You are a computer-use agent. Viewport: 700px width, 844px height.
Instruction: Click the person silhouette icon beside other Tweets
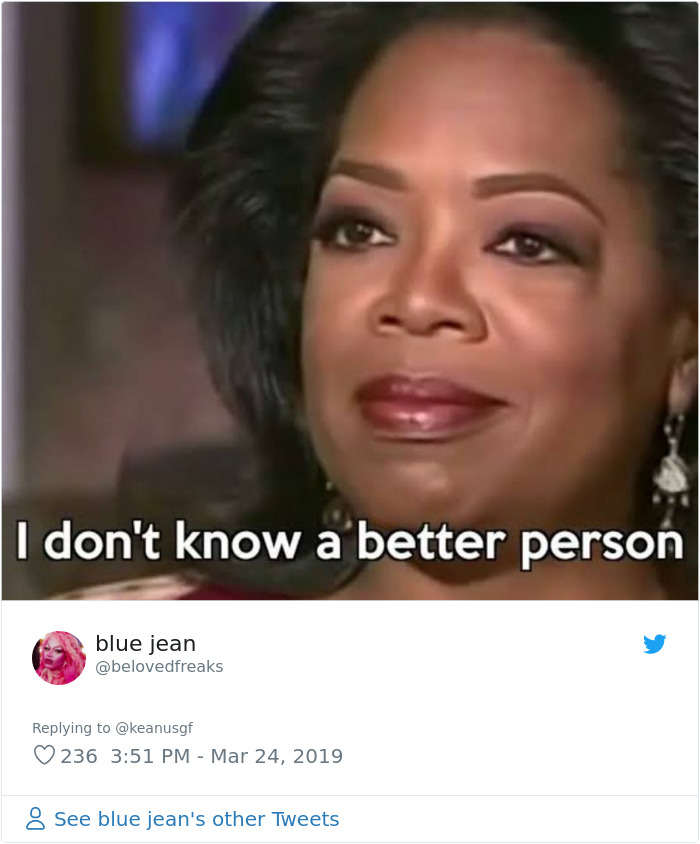(x=36, y=818)
